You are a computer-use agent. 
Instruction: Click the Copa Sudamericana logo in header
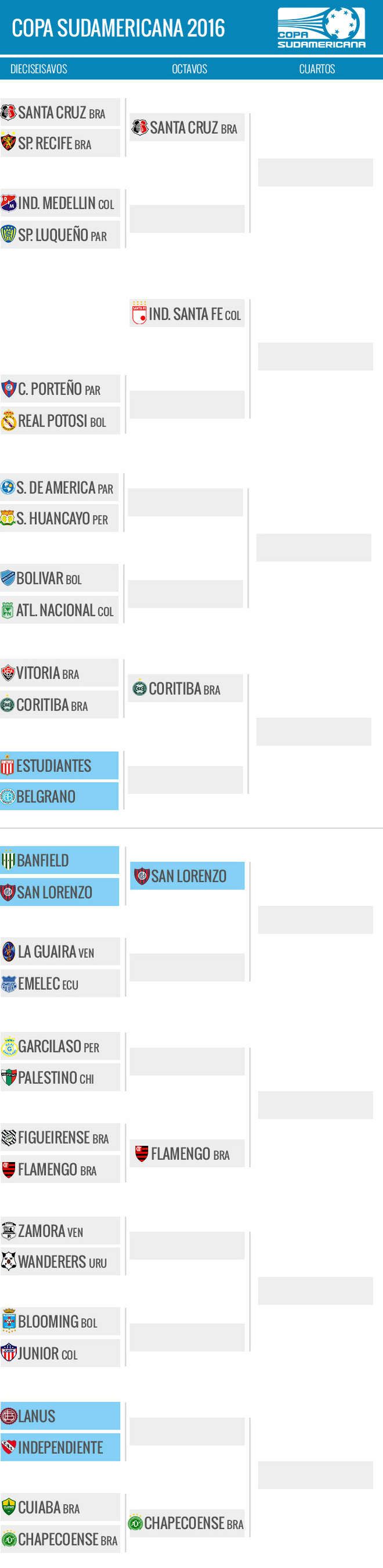point(321,27)
